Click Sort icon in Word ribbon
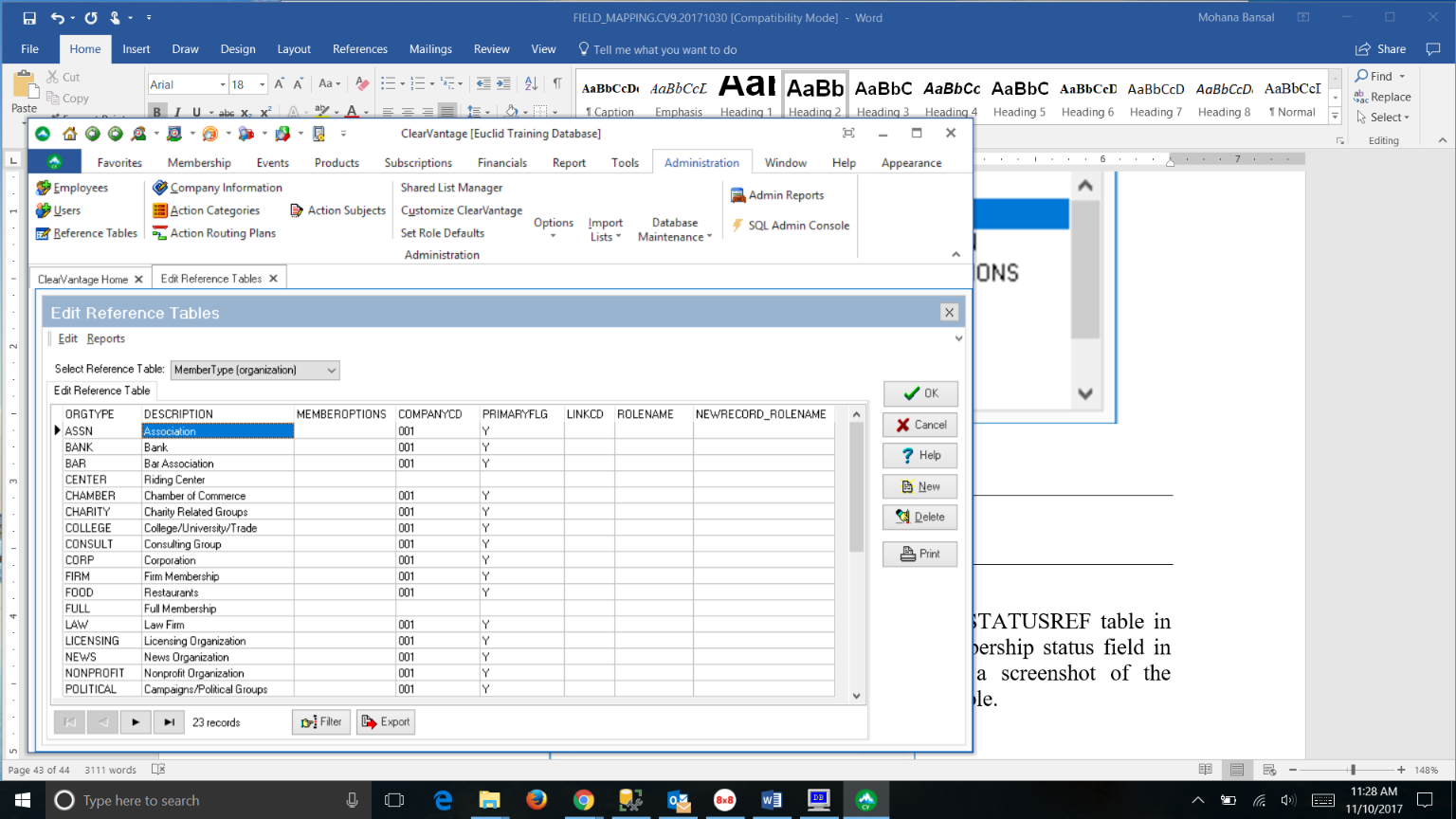1456x819 pixels. click(x=531, y=84)
